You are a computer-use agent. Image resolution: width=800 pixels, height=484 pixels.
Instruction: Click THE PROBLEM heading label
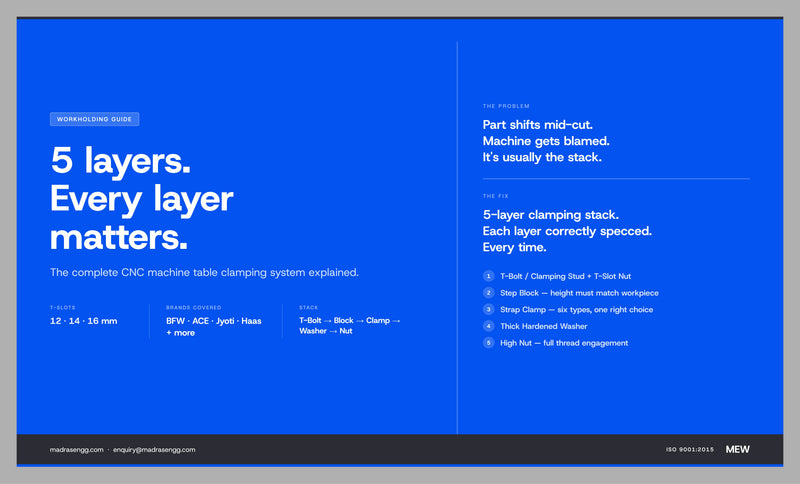pyautogui.click(x=506, y=106)
